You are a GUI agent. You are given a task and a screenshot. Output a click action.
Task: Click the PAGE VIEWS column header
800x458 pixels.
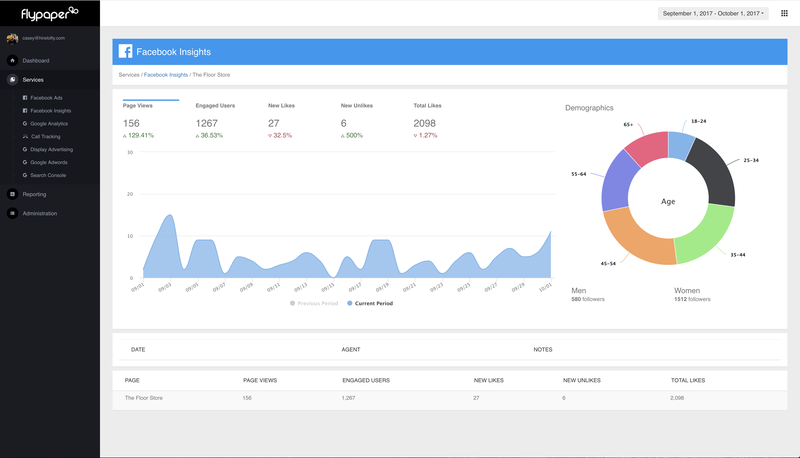pos(260,380)
